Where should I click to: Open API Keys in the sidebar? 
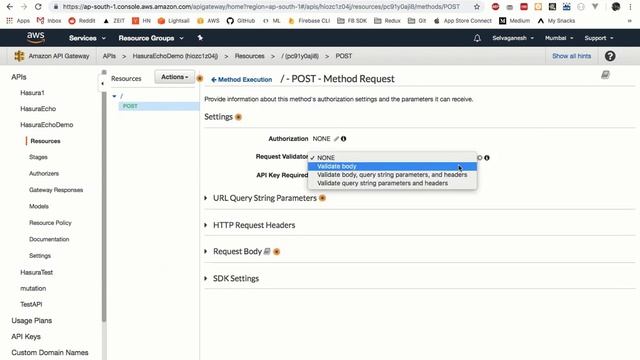(26, 336)
